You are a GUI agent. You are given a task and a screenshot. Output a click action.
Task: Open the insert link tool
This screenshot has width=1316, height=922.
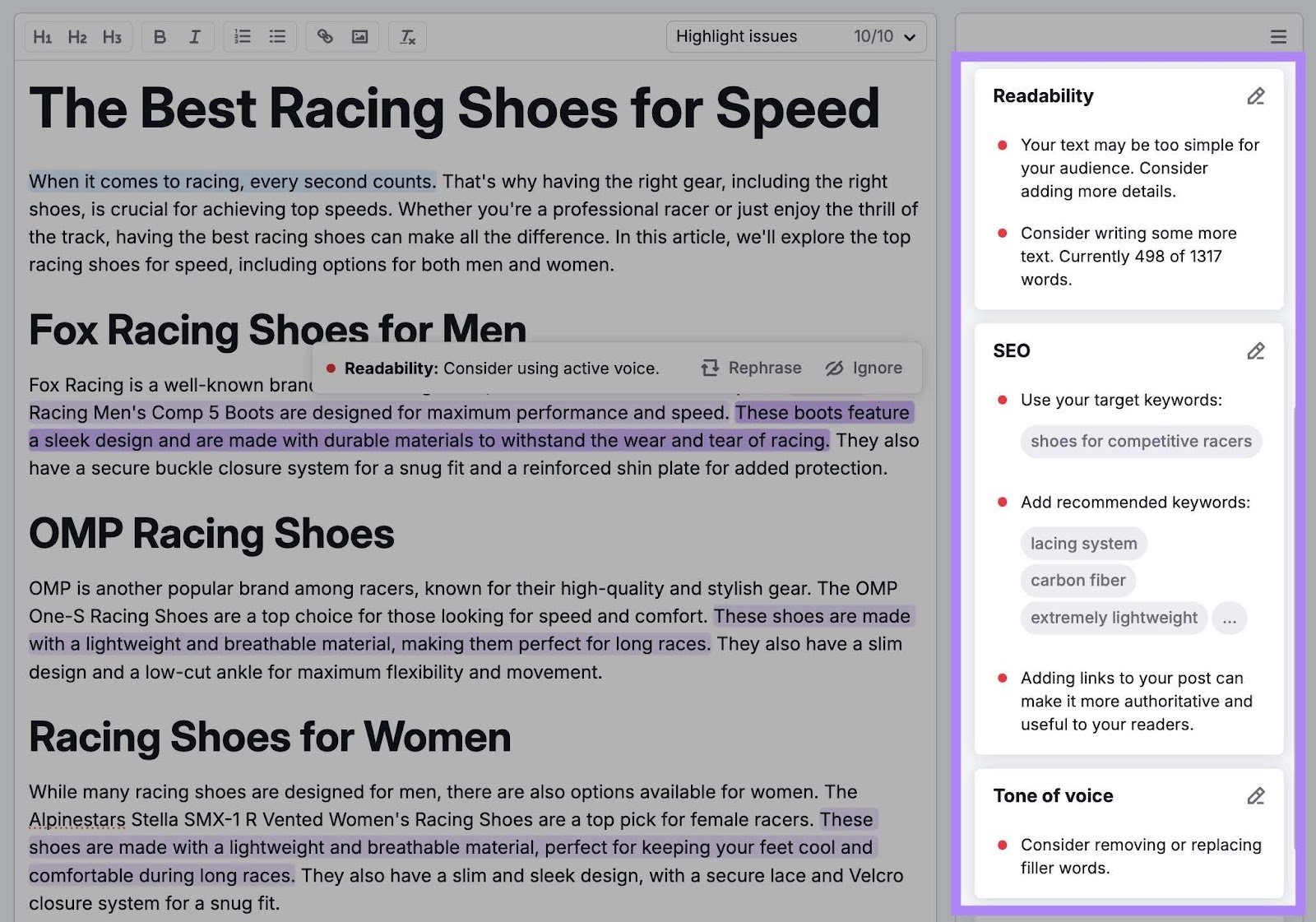tap(326, 36)
